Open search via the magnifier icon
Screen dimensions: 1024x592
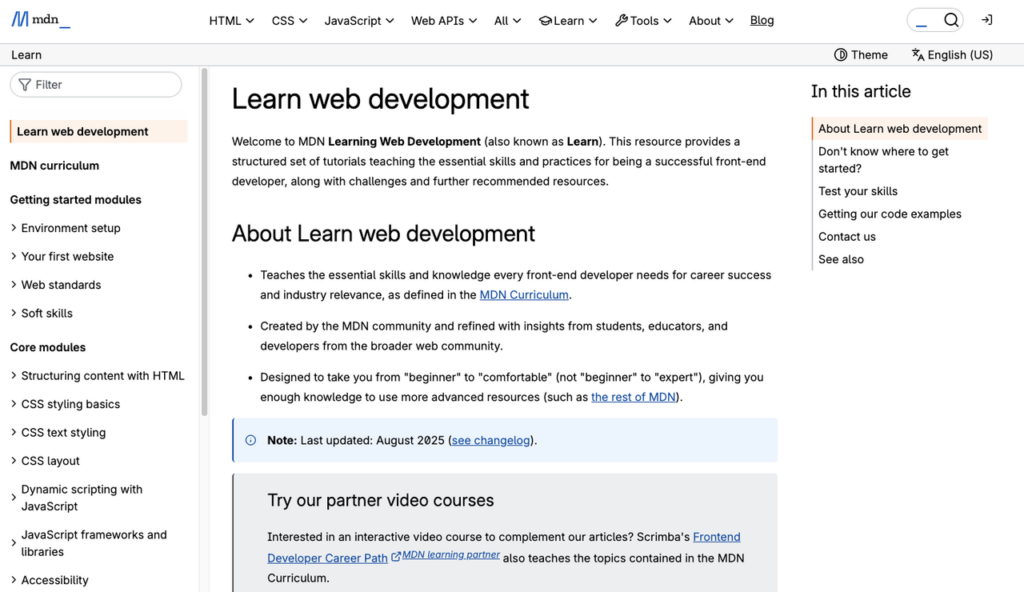[x=951, y=19]
